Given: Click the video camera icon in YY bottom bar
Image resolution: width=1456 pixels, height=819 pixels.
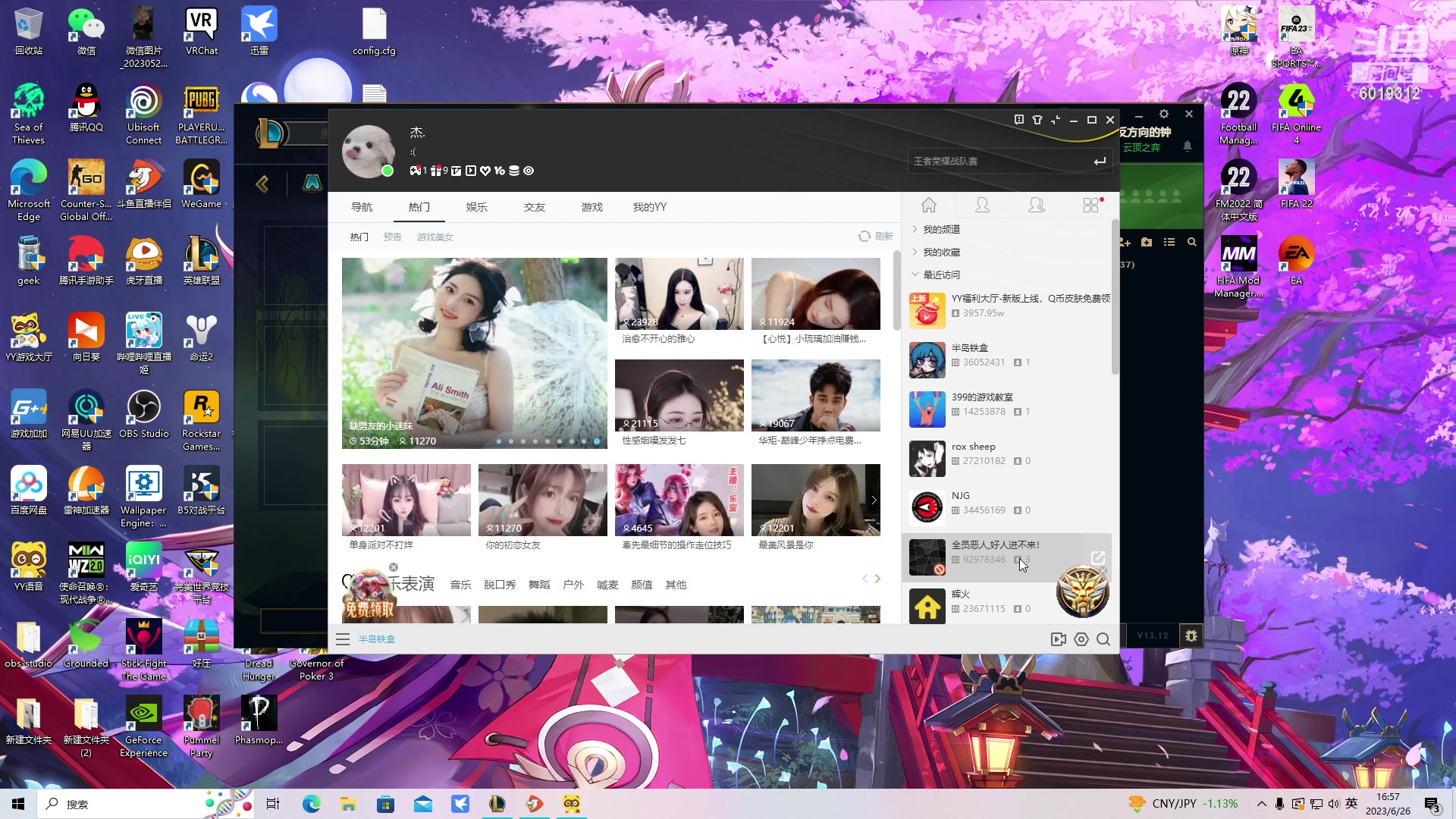Looking at the screenshot, I should (1059, 639).
